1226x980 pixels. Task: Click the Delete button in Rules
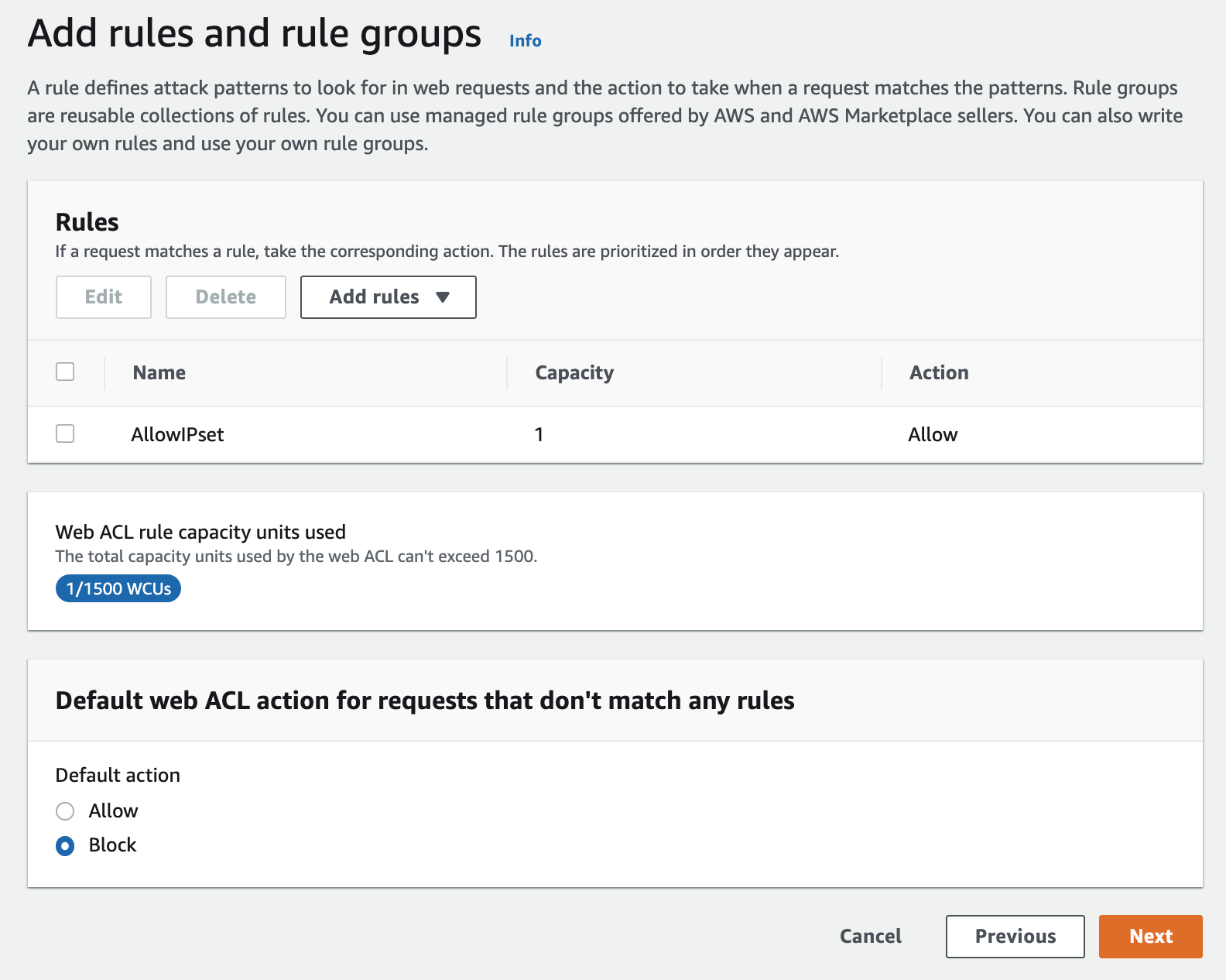(x=226, y=297)
